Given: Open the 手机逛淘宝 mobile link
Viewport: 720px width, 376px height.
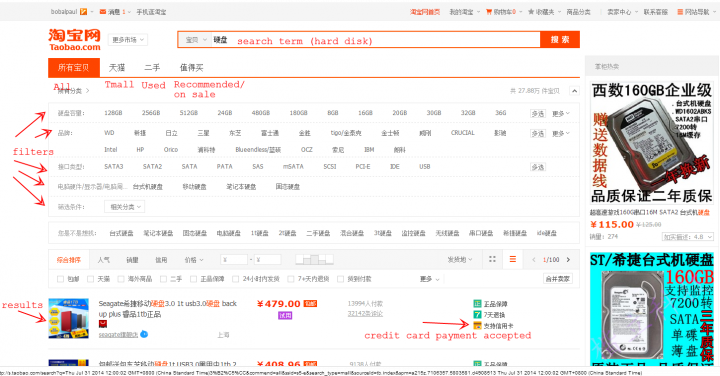Looking at the screenshot, I should [151, 12].
